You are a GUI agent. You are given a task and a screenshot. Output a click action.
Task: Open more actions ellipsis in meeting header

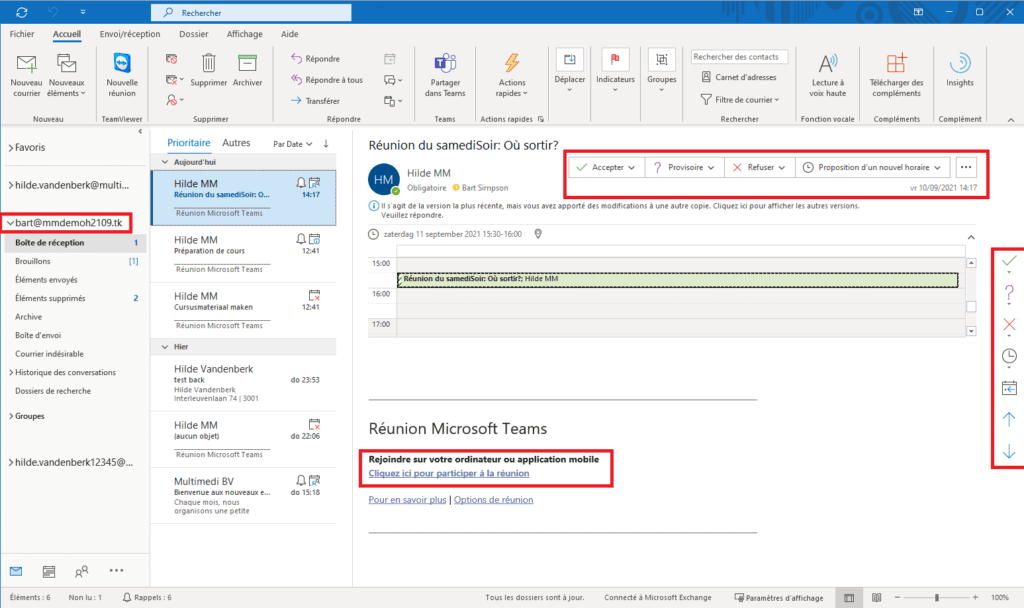coord(966,167)
